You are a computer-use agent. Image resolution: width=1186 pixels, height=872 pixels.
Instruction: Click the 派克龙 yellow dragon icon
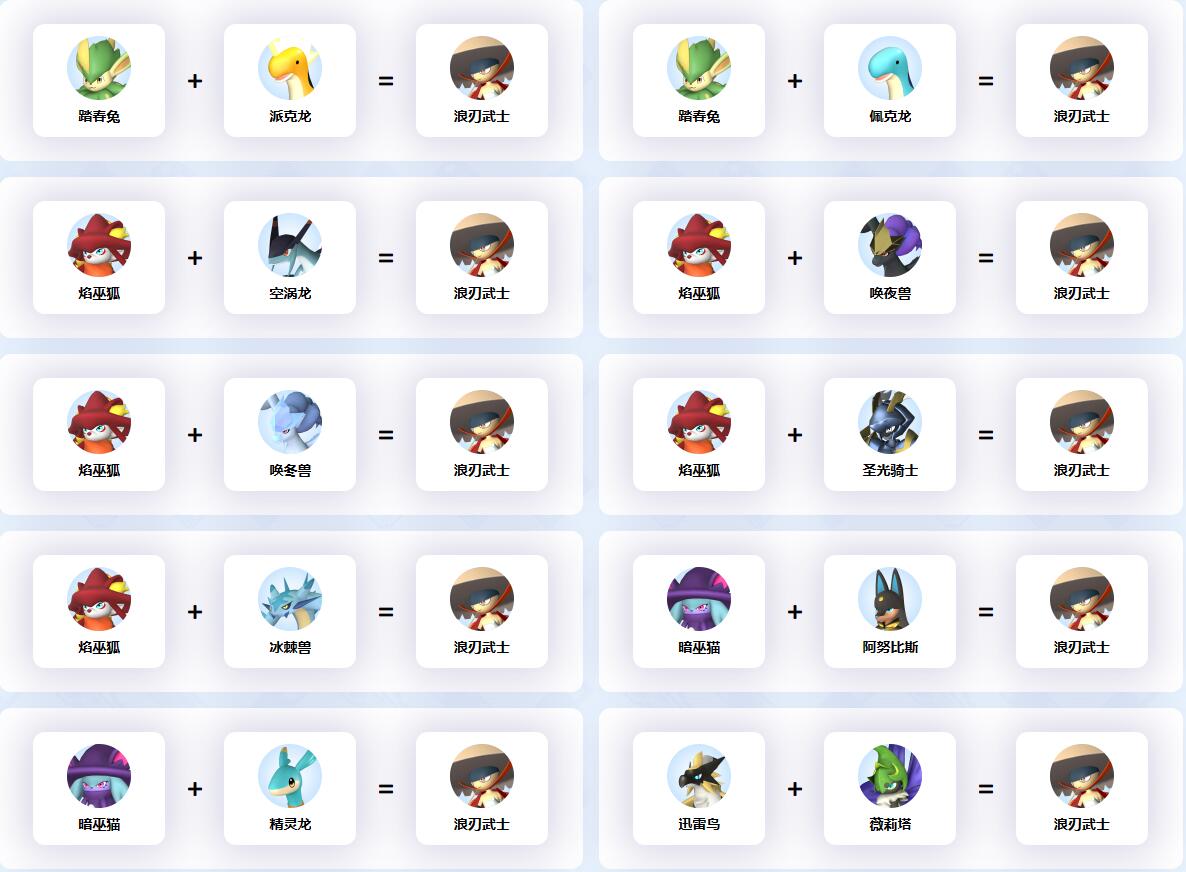(x=290, y=68)
